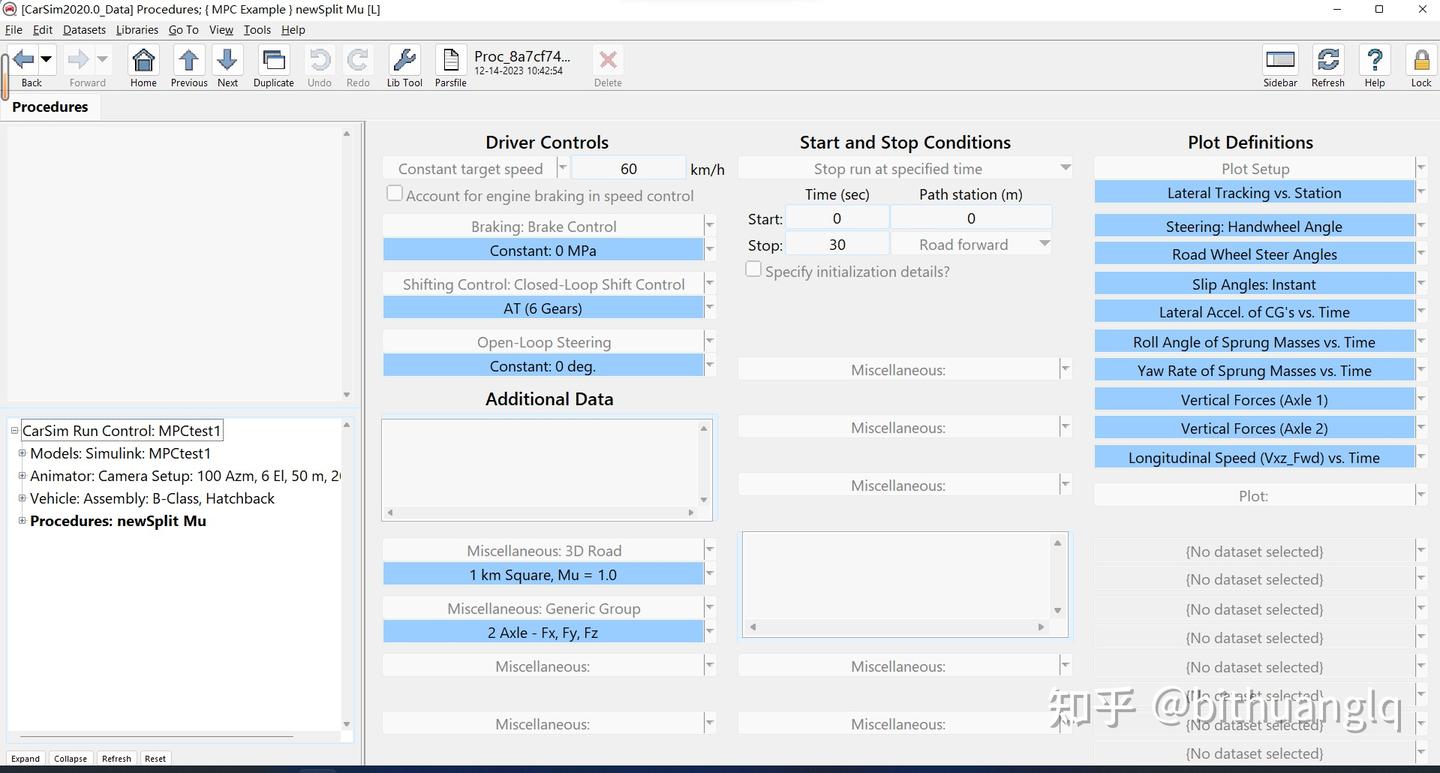Expand the Vehicle Assembly tree node

click(x=22, y=498)
